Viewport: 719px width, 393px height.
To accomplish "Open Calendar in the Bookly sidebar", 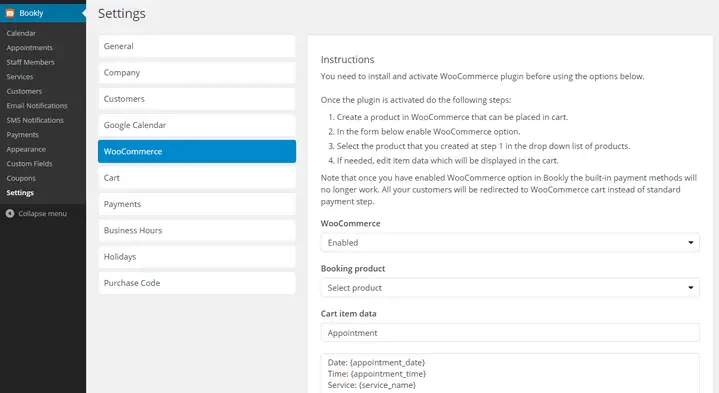I will pyautogui.click(x=21, y=33).
